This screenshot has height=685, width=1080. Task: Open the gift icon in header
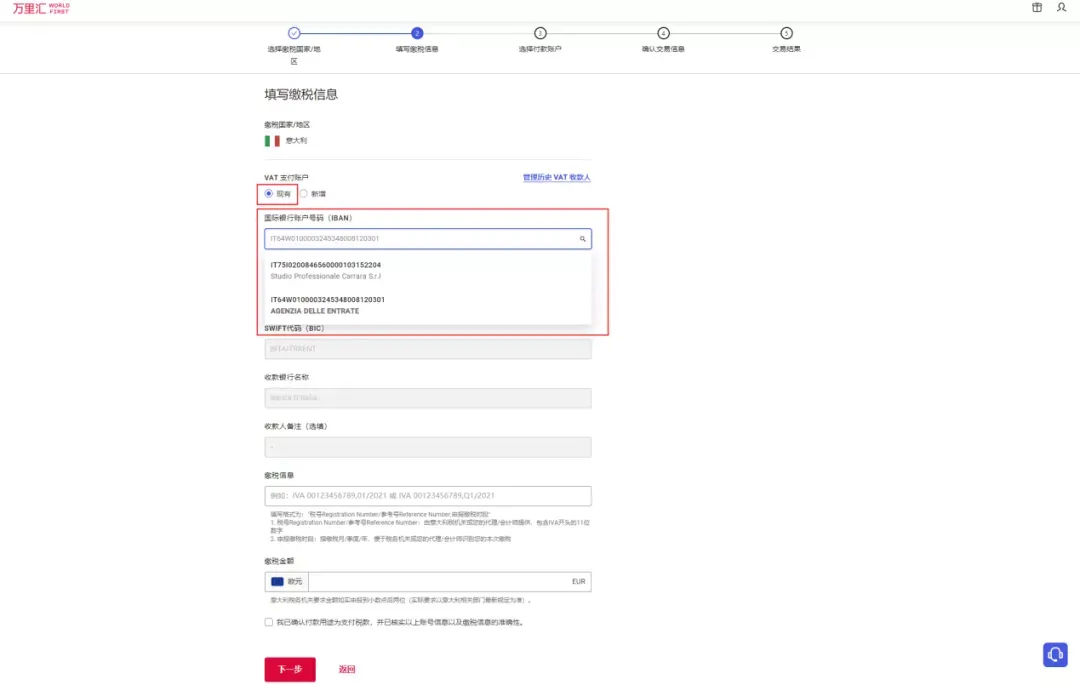[x=1037, y=8]
